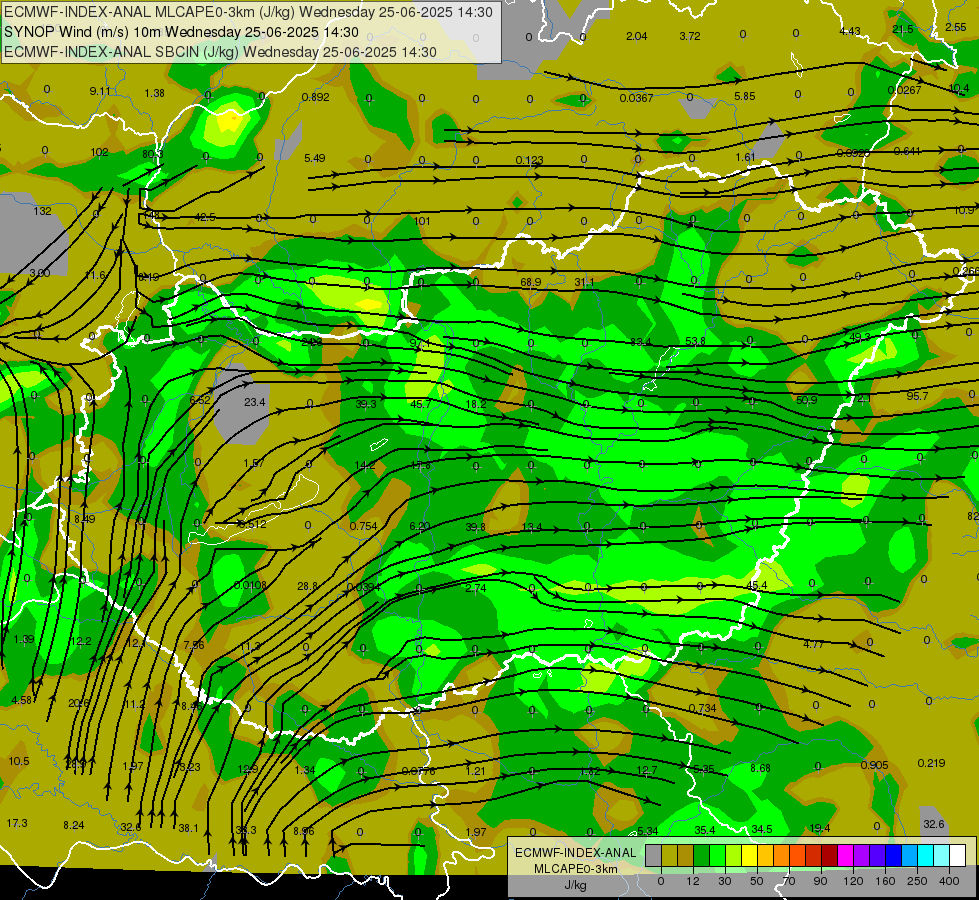Click the SBCIN title line

pos(220,52)
